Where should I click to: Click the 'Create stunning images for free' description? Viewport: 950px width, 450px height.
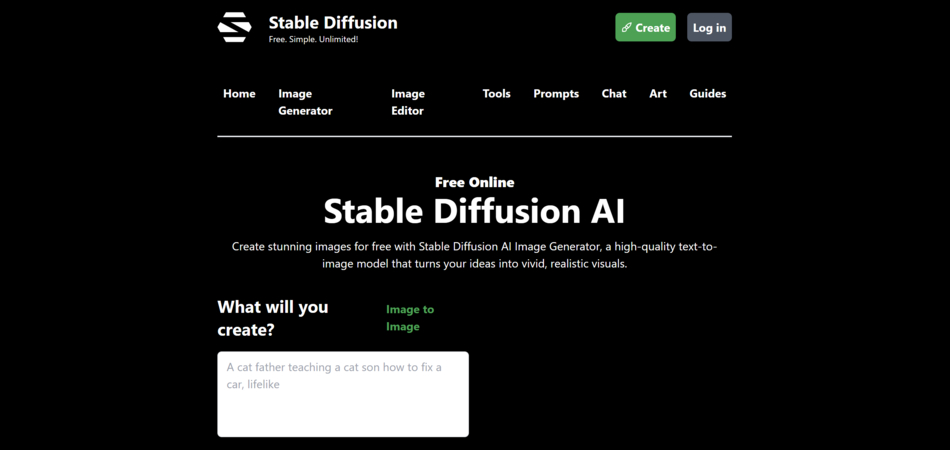(474, 256)
